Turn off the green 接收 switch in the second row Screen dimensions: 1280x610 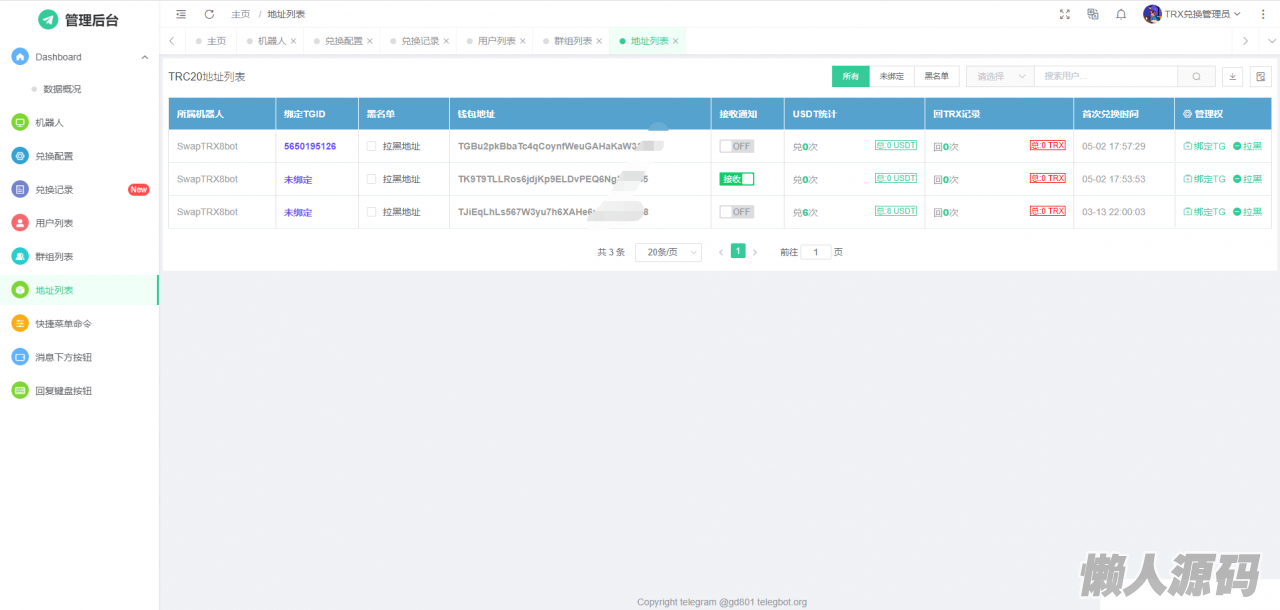point(737,179)
